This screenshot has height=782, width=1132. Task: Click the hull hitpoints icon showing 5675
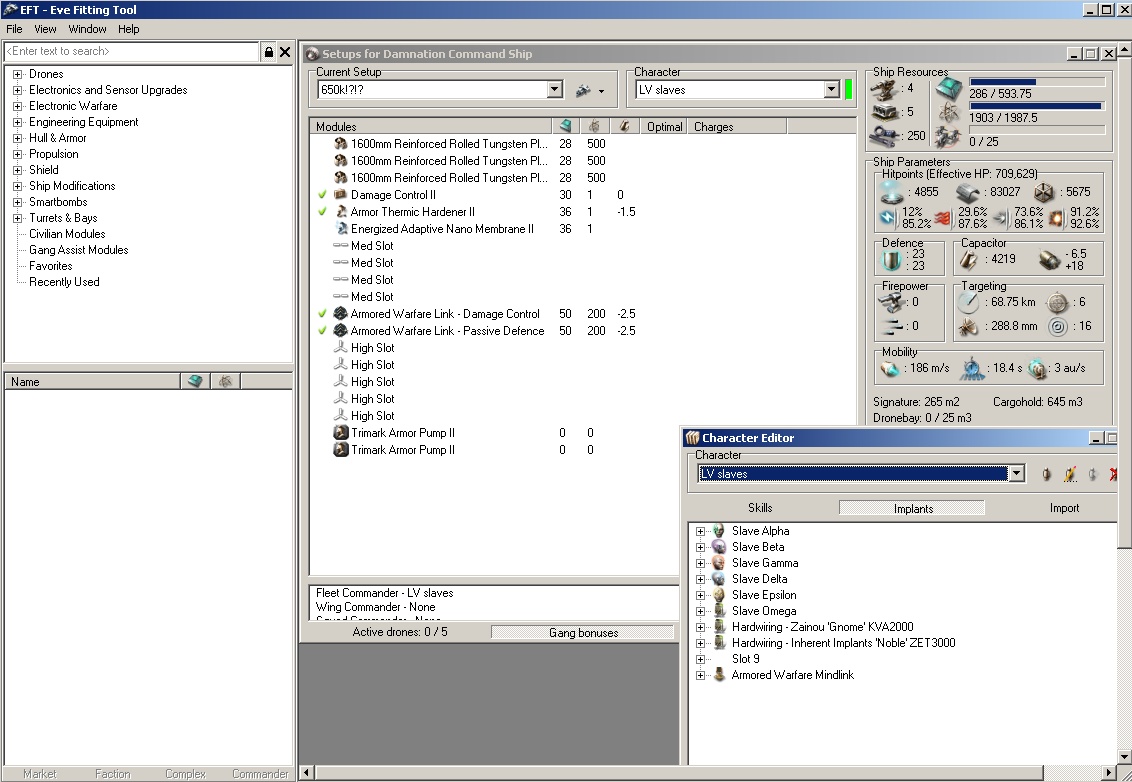tap(1044, 192)
